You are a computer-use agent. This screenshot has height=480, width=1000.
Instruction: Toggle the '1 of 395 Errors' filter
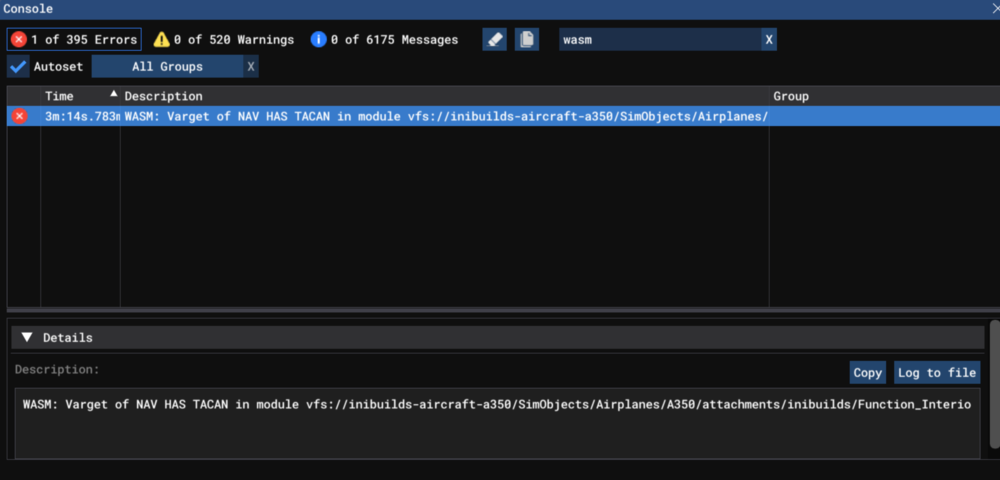84,40
